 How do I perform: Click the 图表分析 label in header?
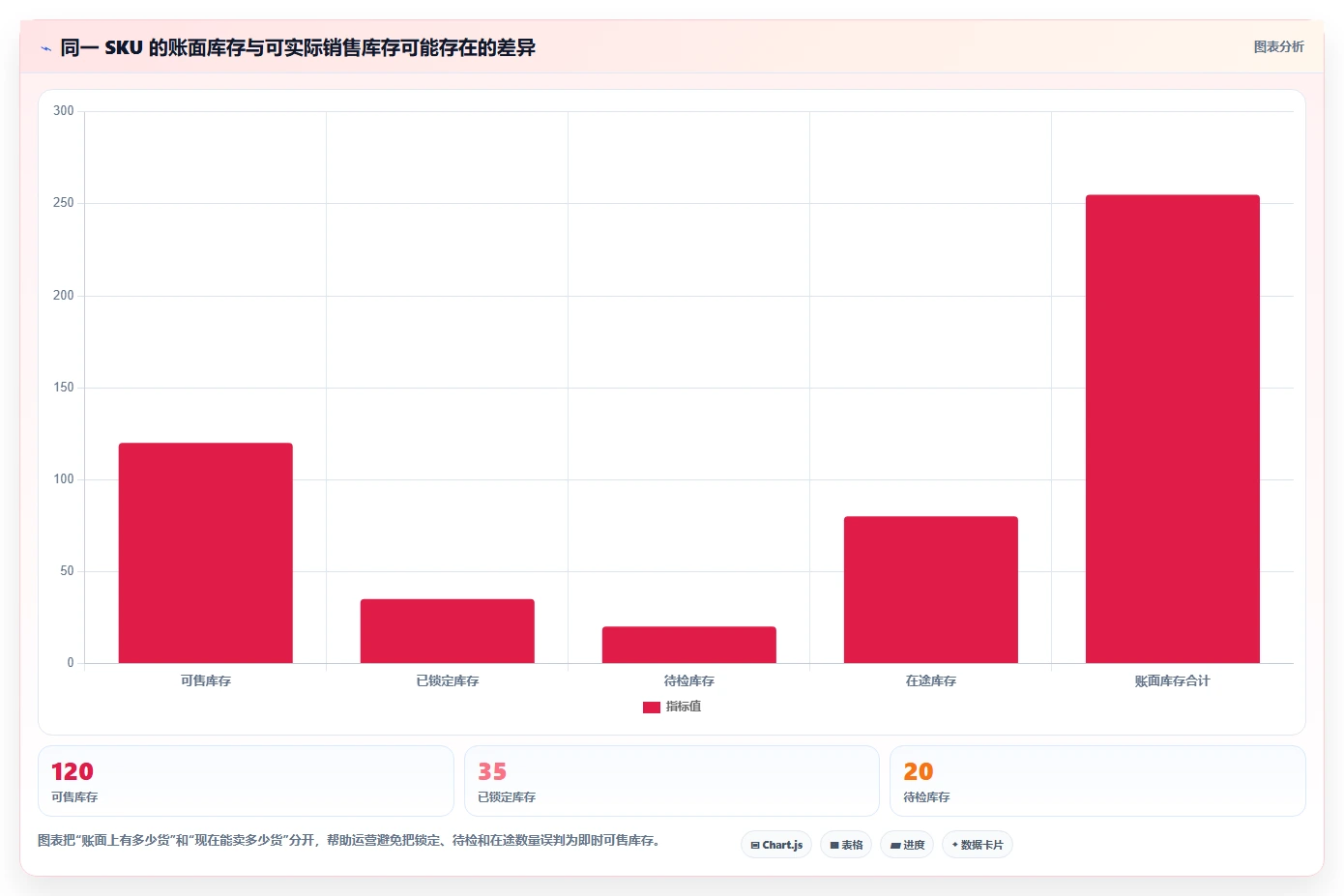point(1278,46)
